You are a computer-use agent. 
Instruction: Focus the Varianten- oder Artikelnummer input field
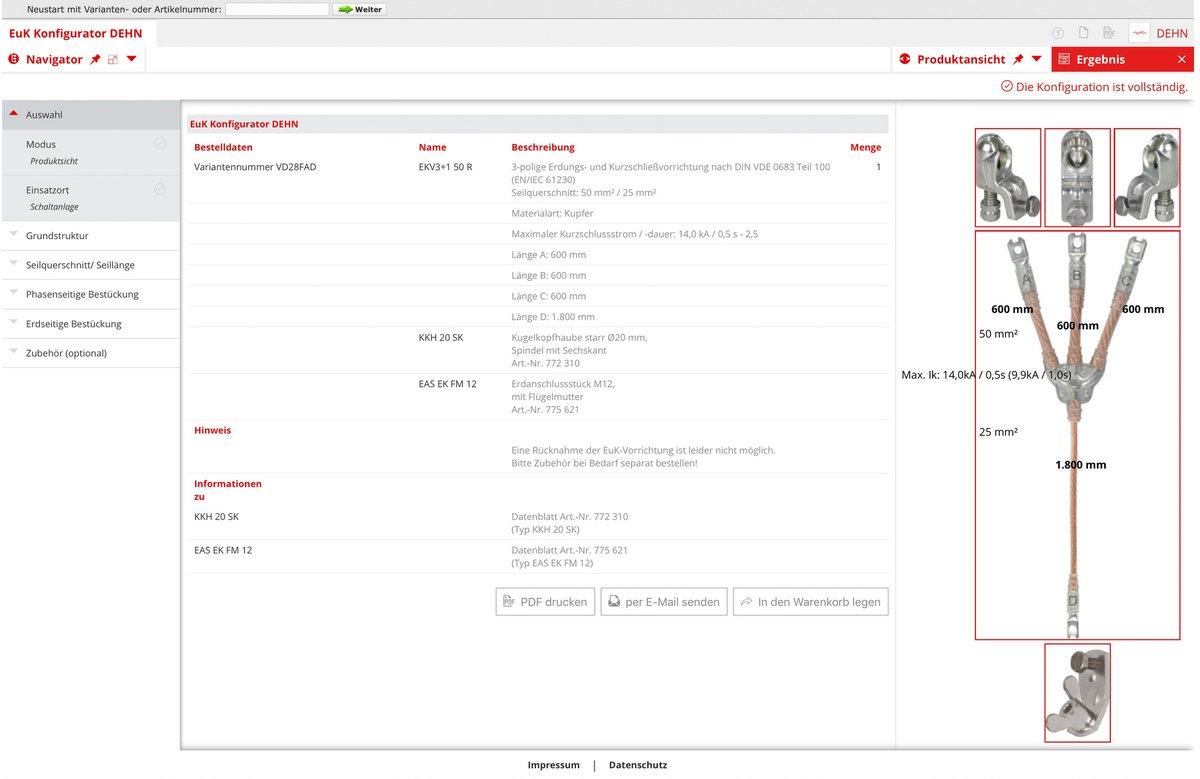point(277,9)
